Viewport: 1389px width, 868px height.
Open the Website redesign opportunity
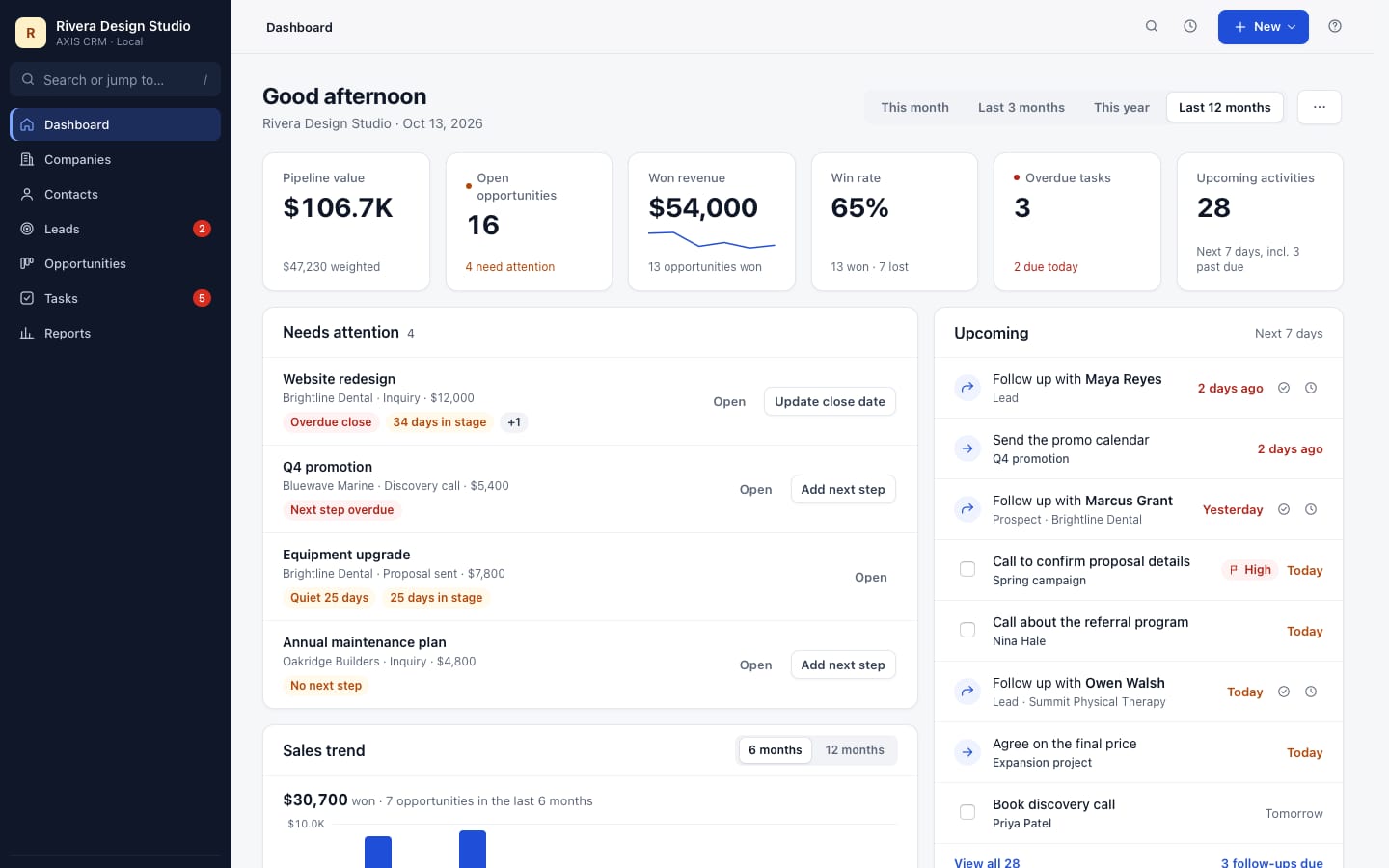339,379
